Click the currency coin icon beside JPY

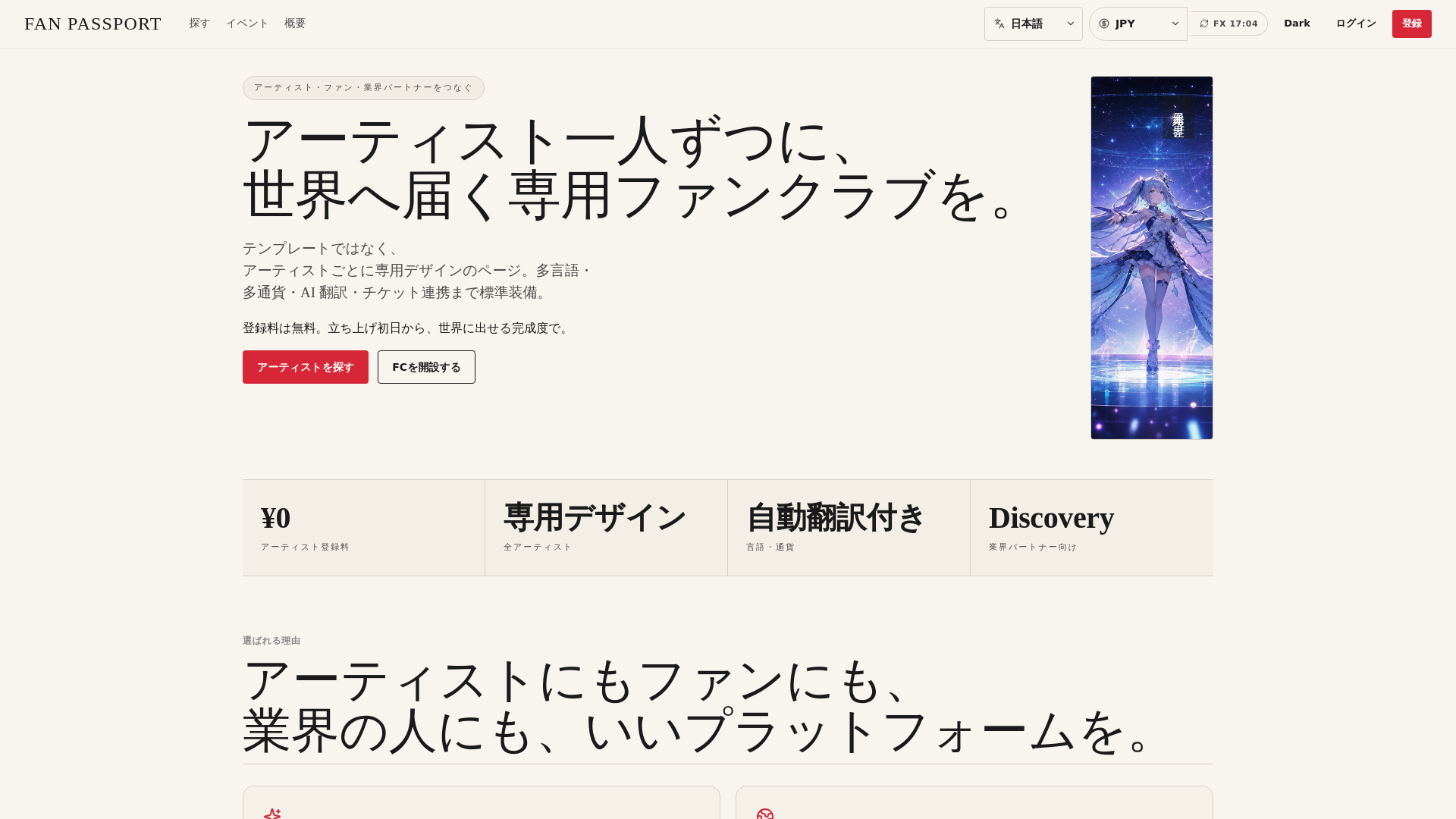[1104, 24]
